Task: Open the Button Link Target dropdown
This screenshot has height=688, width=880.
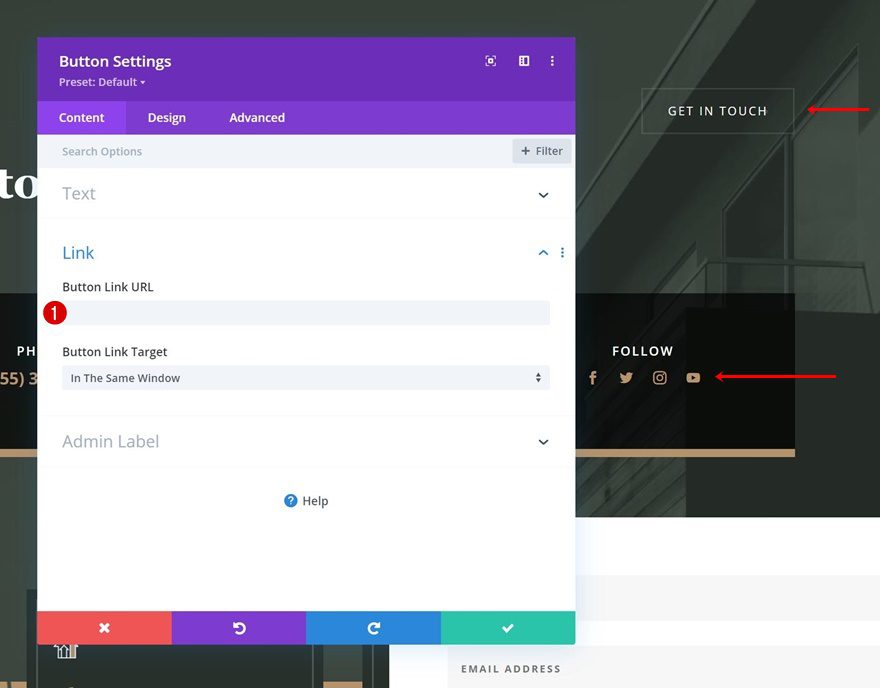Action: [x=306, y=378]
